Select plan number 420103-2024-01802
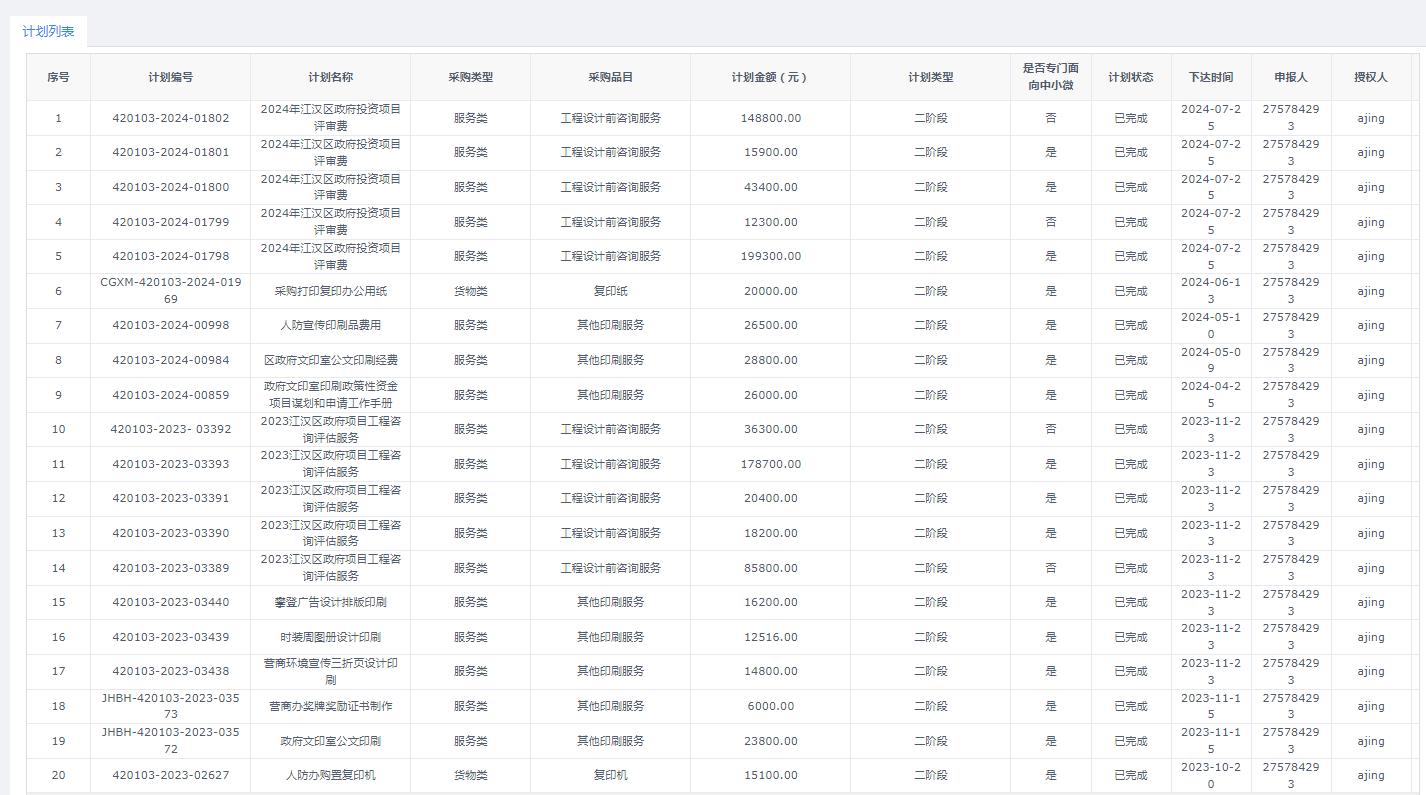The width and height of the screenshot is (1426, 795). coord(170,118)
